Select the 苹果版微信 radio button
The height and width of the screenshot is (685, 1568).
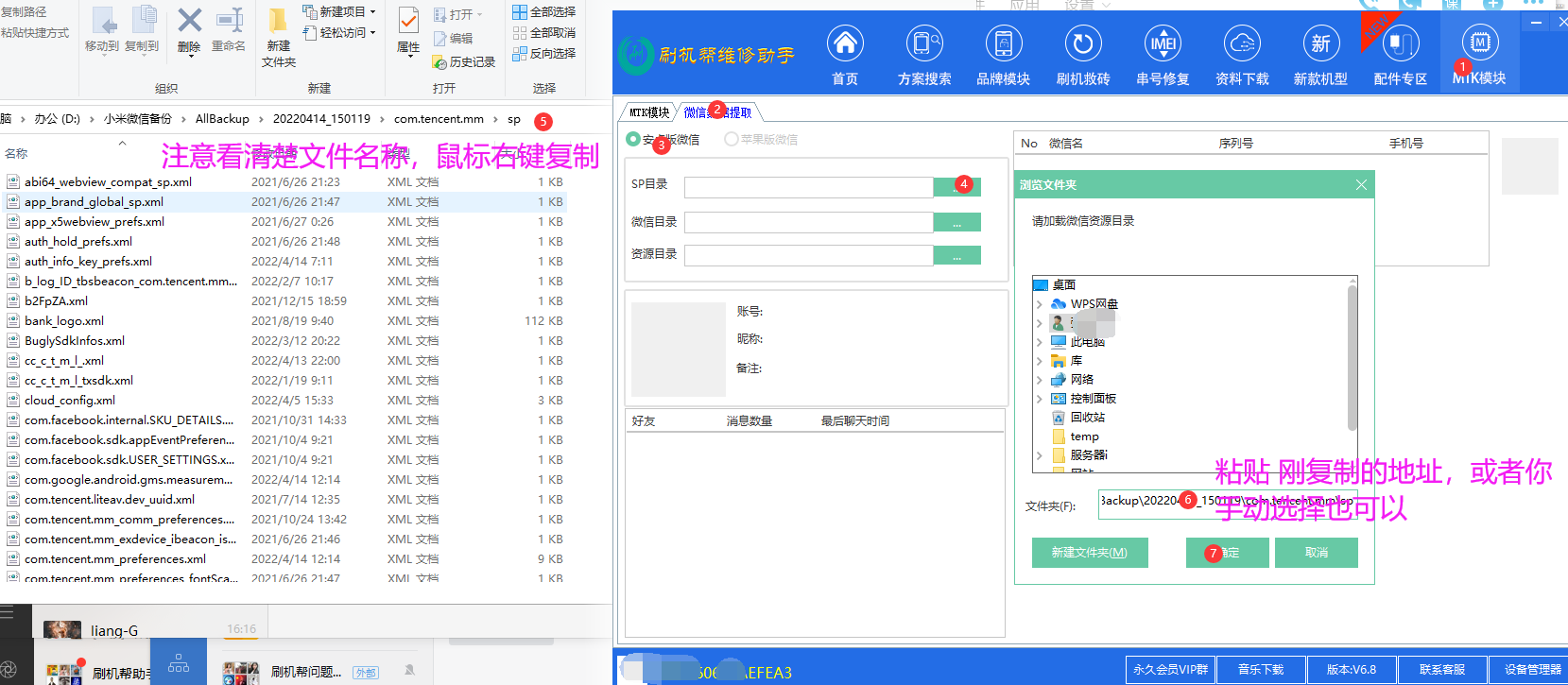pos(731,139)
